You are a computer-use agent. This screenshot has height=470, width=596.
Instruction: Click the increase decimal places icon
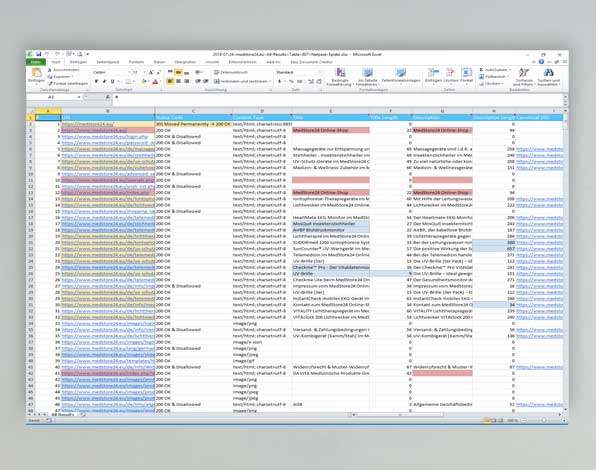(x=311, y=81)
